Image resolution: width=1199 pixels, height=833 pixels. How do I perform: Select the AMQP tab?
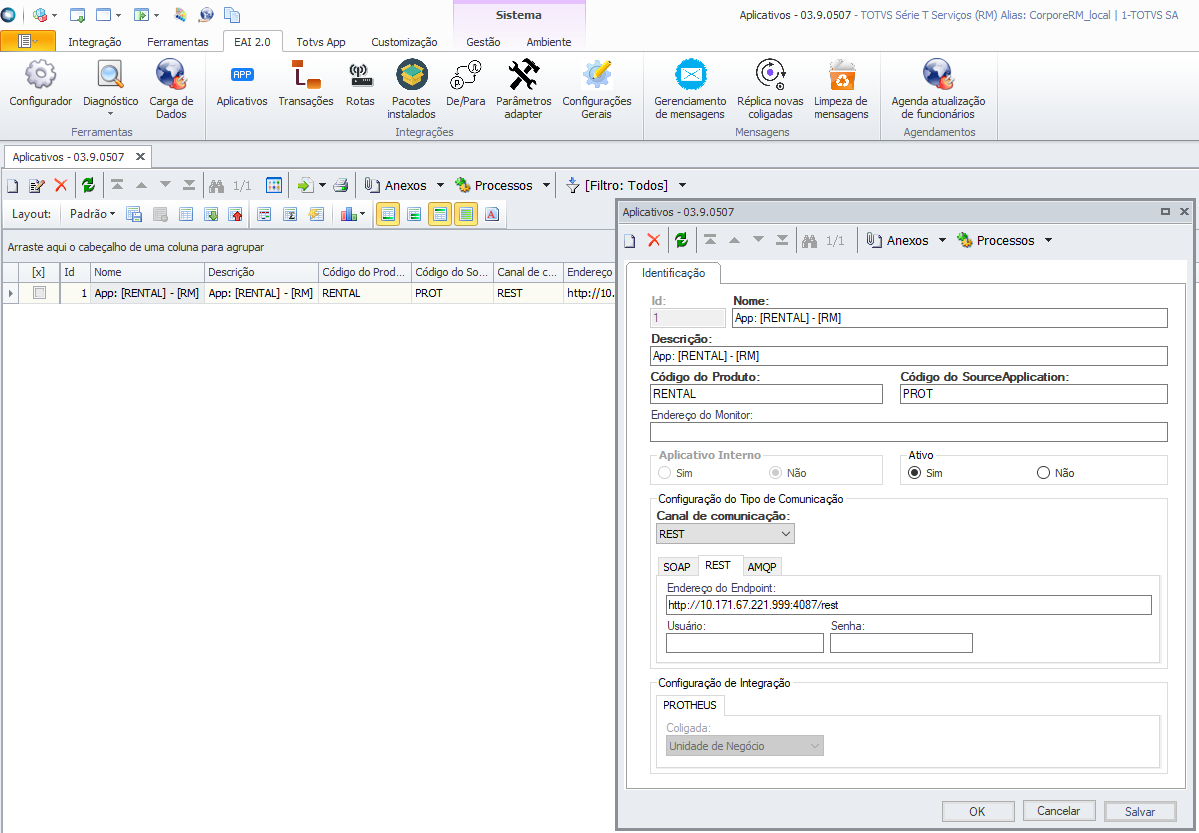tap(762, 567)
